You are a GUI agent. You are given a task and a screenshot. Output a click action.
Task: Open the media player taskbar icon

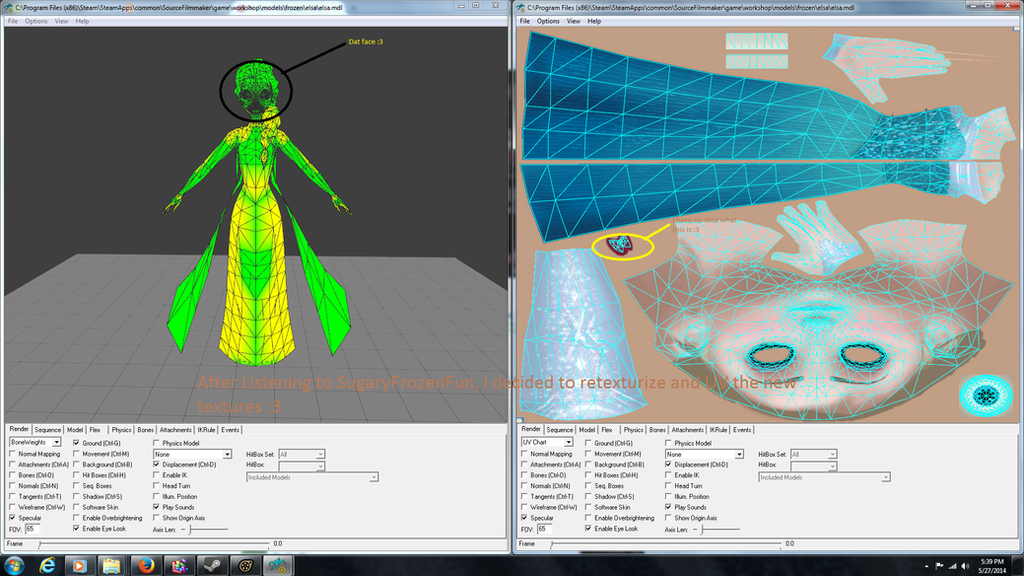click(x=79, y=566)
